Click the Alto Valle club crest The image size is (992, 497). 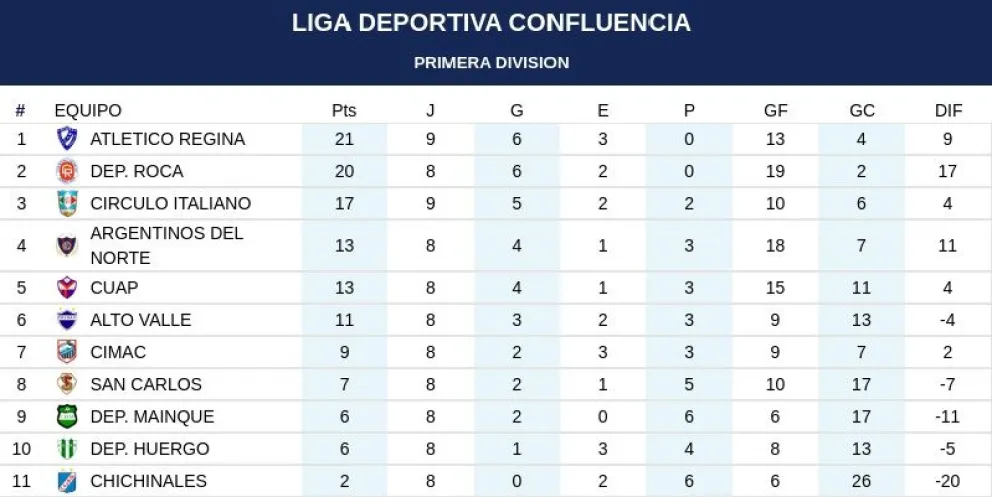pyautogui.click(x=67, y=319)
